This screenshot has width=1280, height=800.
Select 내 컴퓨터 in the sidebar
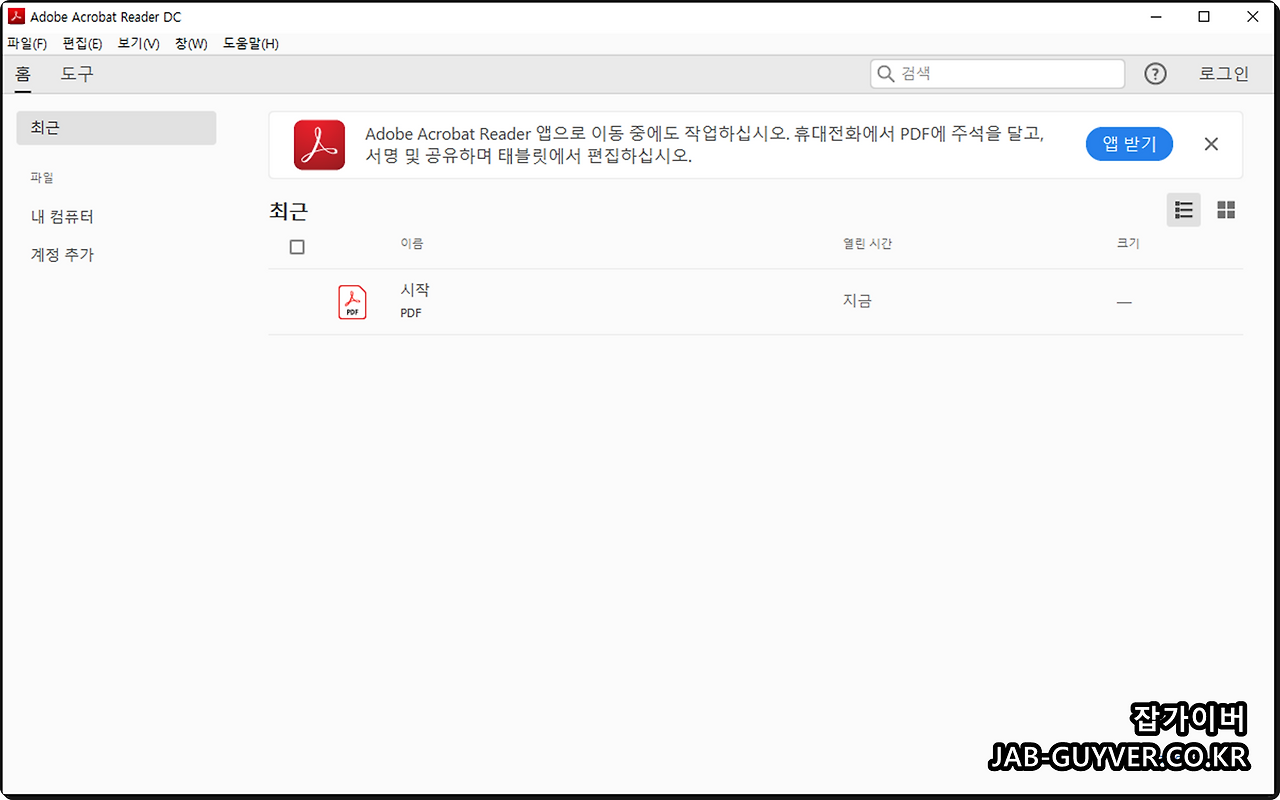click(62, 217)
